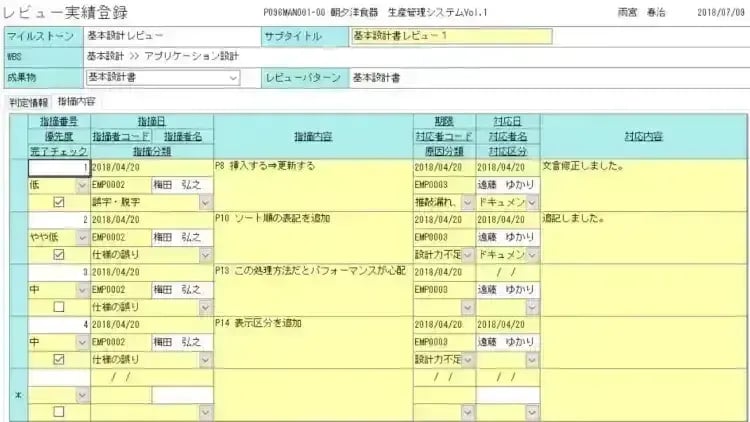Open the 優先度 dropdown showing 低
The height and width of the screenshot is (422, 750).
tap(82, 184)
